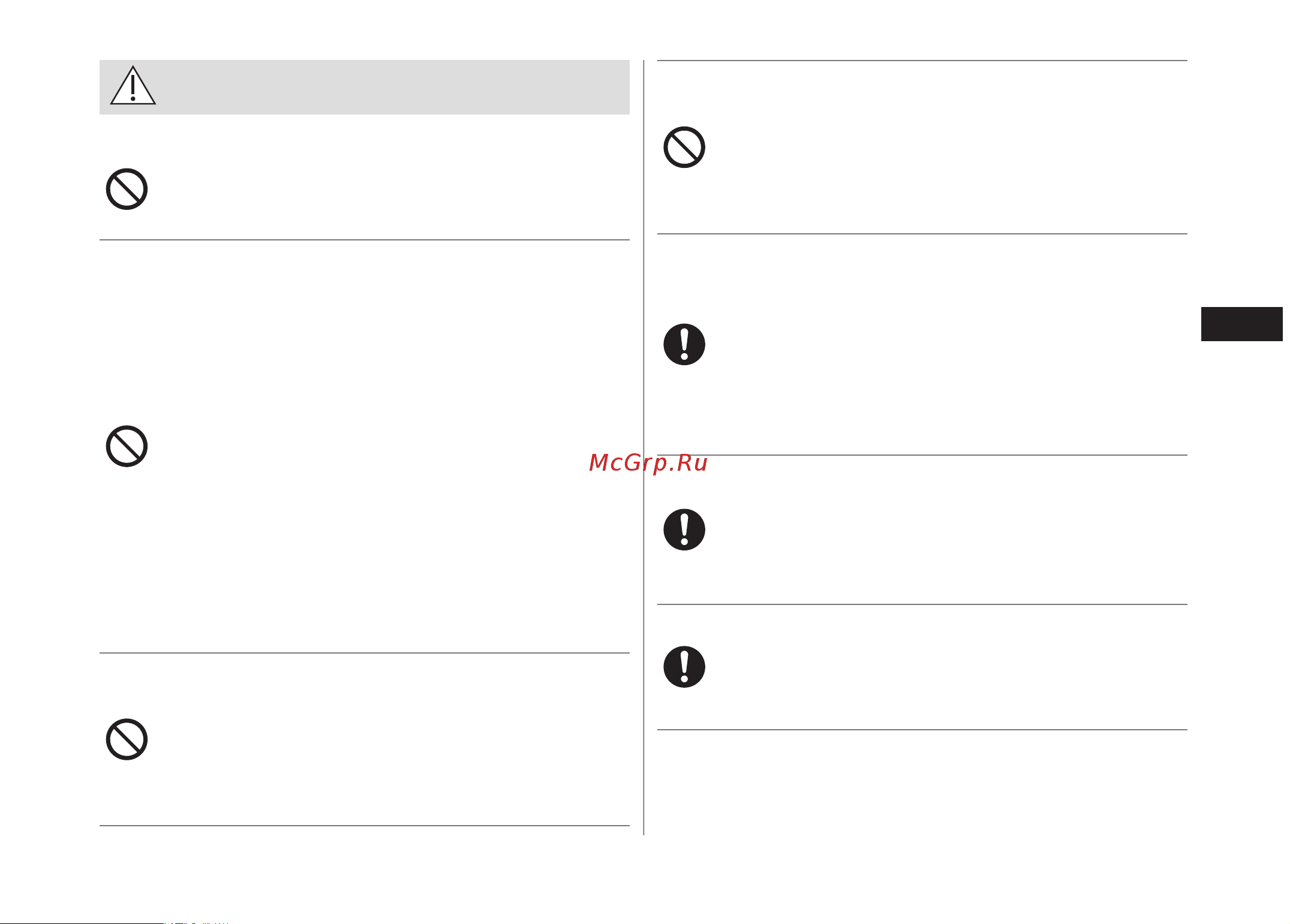Screen dimensions: 1290x924
Task: Click the bottom separator line of left column
Action: [365, 826]
